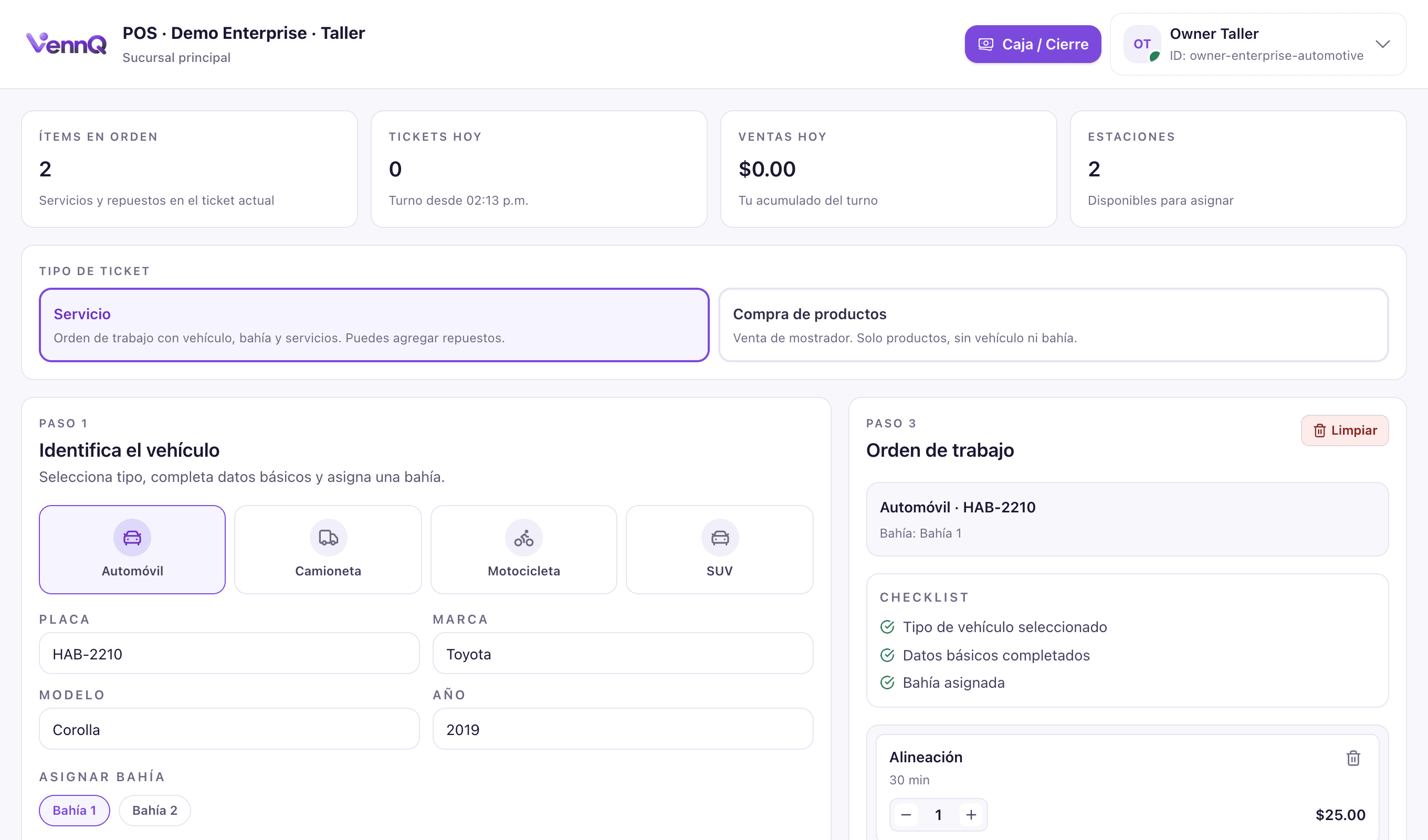The width and height of the screenshot is (1428, 840).
Task: Click the Año field with 2019
Action: pos(623,729)
